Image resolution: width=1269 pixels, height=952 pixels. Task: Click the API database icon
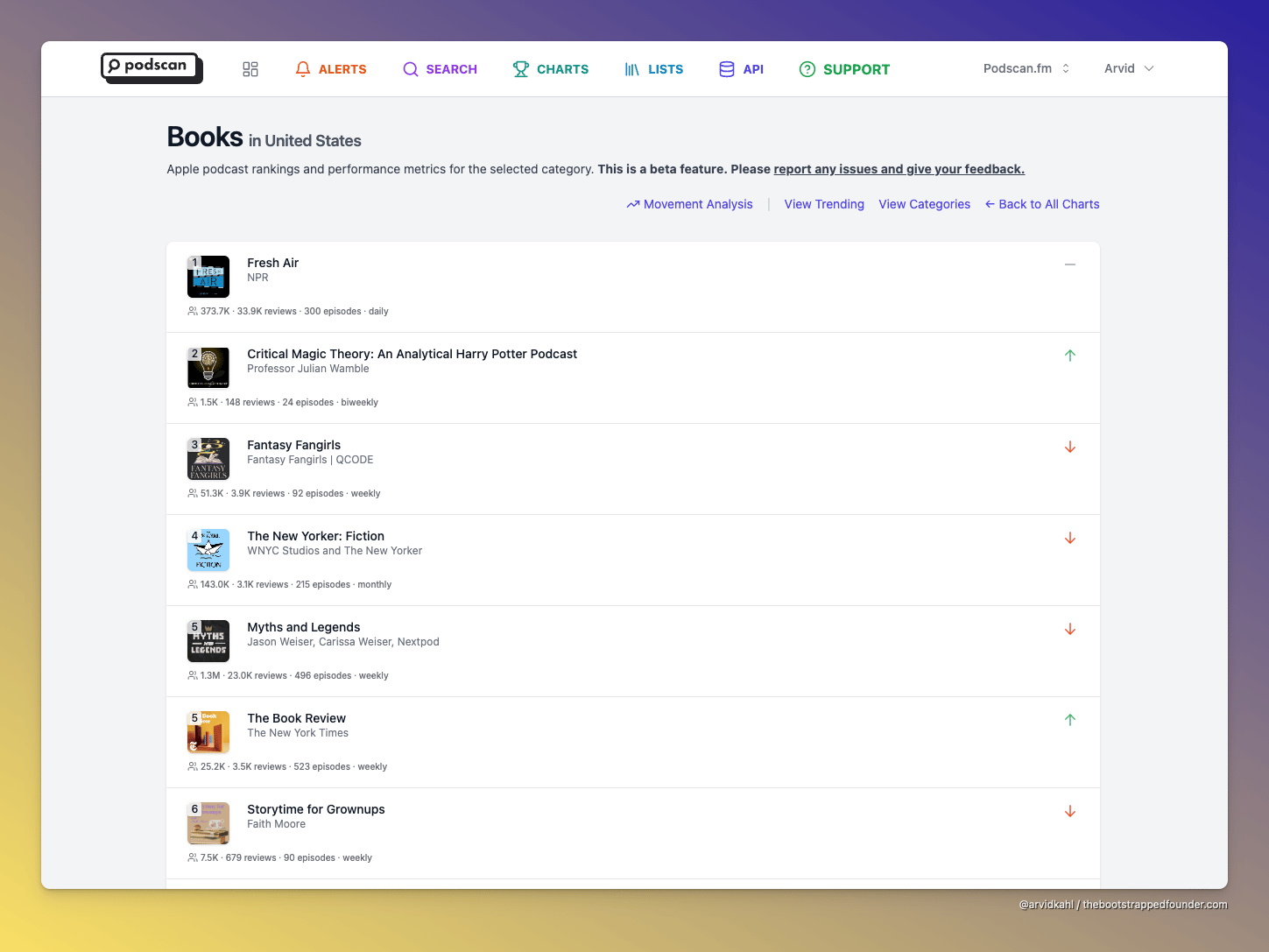tap(727, 69)
